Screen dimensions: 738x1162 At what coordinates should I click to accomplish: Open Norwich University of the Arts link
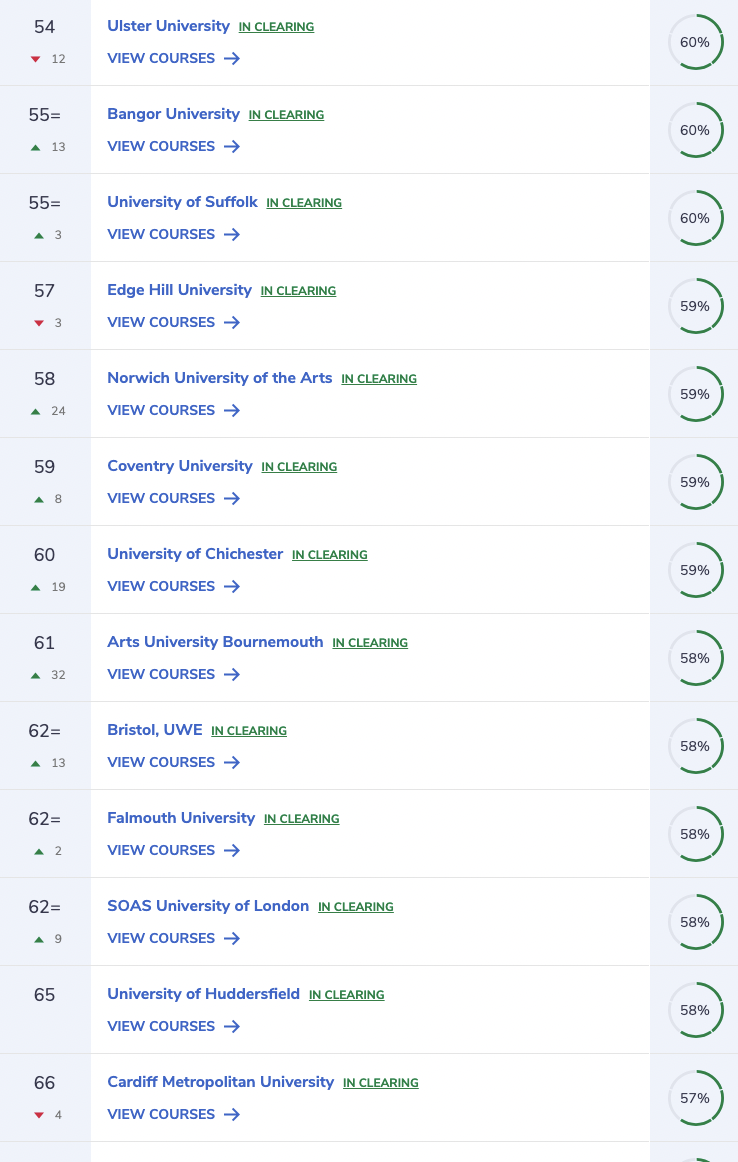pyautogui.click(x=219, y=378)
